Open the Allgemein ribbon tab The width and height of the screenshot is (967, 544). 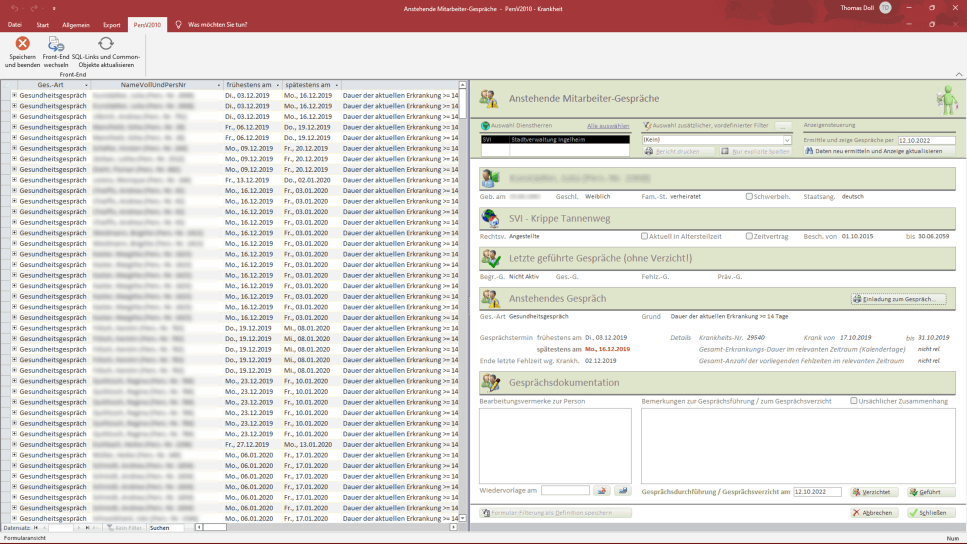76,24
